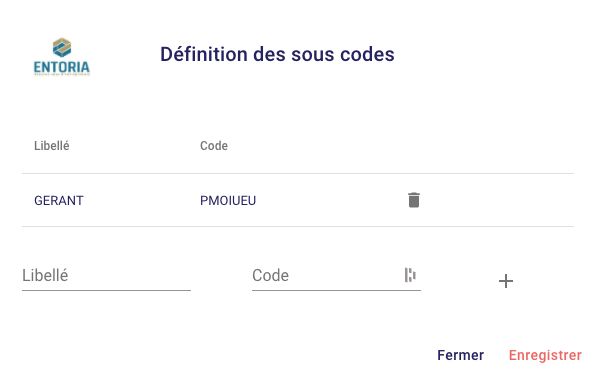Screen dimensions: 596x376
Task: Click the Définition des sous codes title
Action: 277,54
